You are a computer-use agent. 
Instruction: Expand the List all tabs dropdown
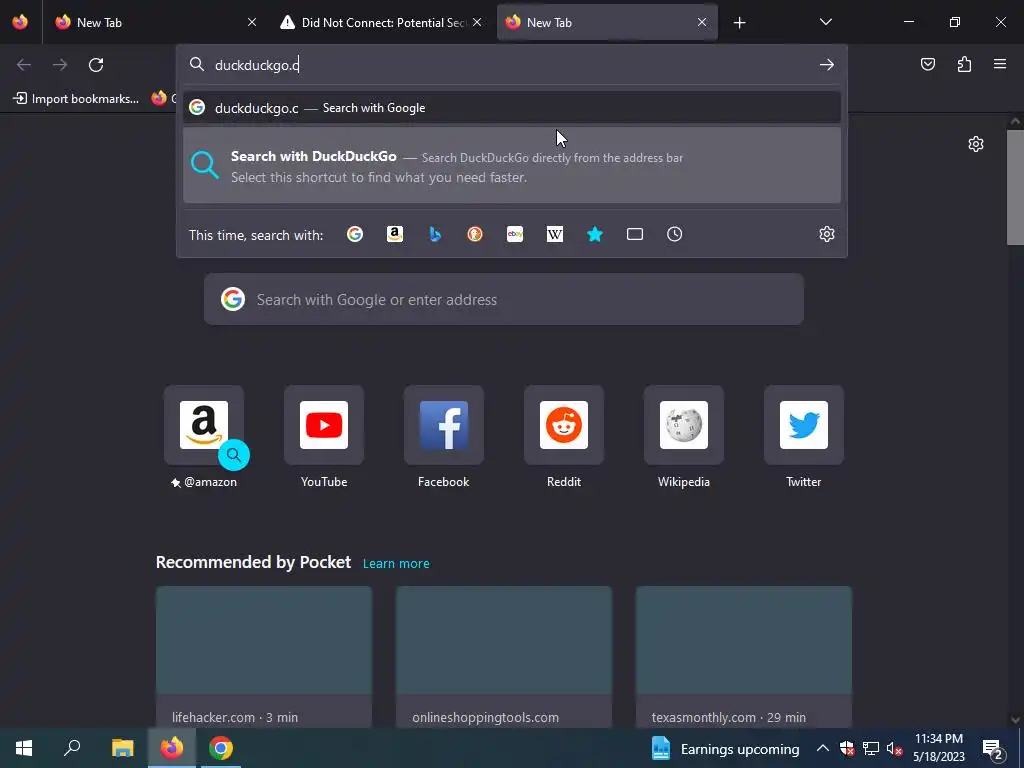(x=825, y=22)
